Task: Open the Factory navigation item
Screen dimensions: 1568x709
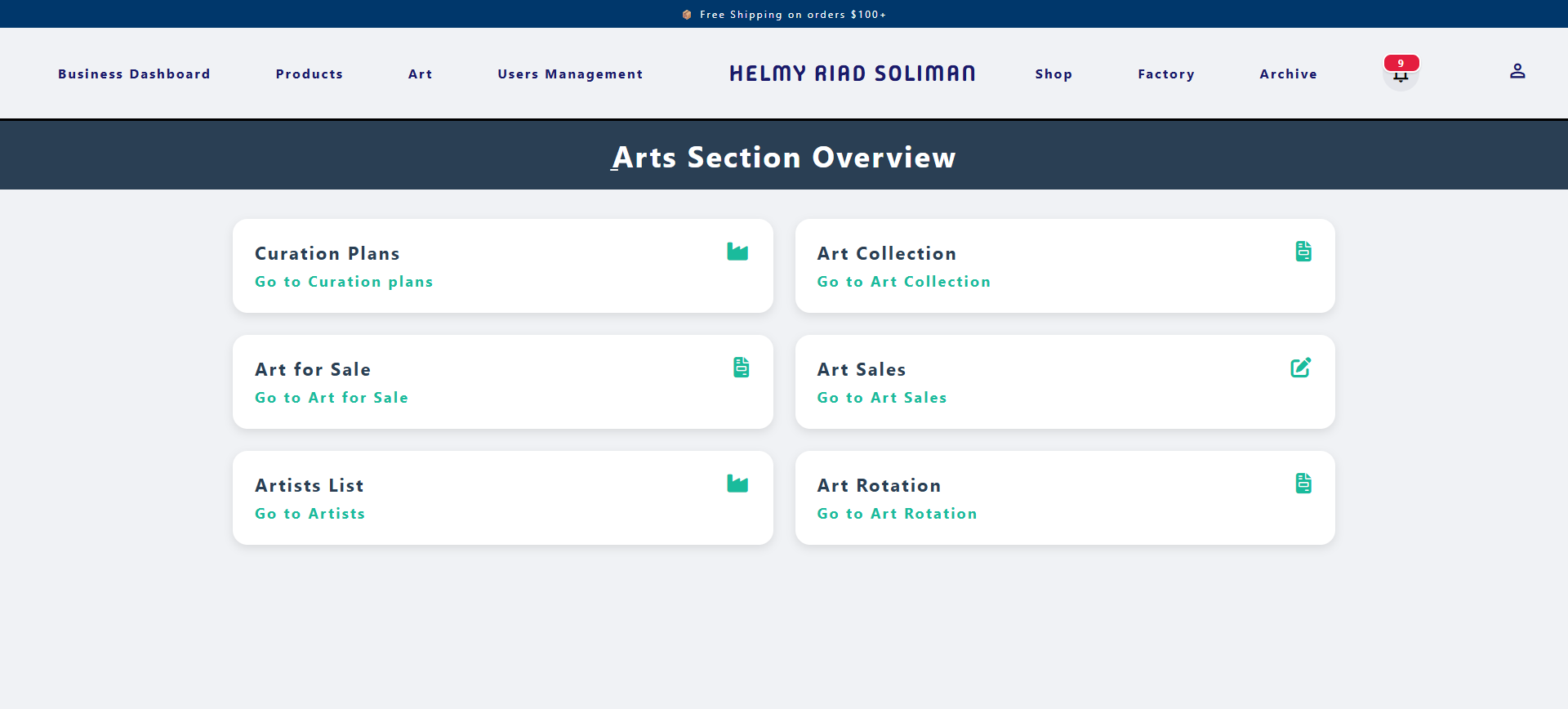Action: 1166,74
